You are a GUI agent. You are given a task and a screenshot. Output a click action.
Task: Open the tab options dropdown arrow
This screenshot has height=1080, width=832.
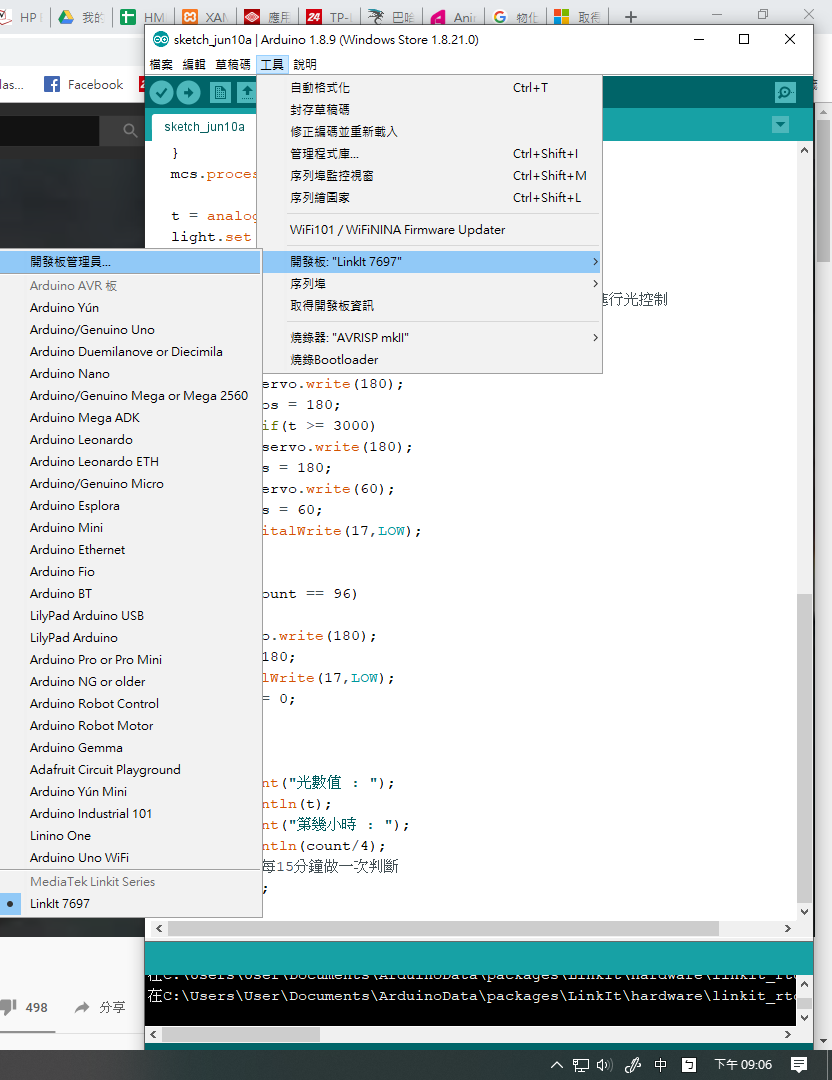pos(780,125)
